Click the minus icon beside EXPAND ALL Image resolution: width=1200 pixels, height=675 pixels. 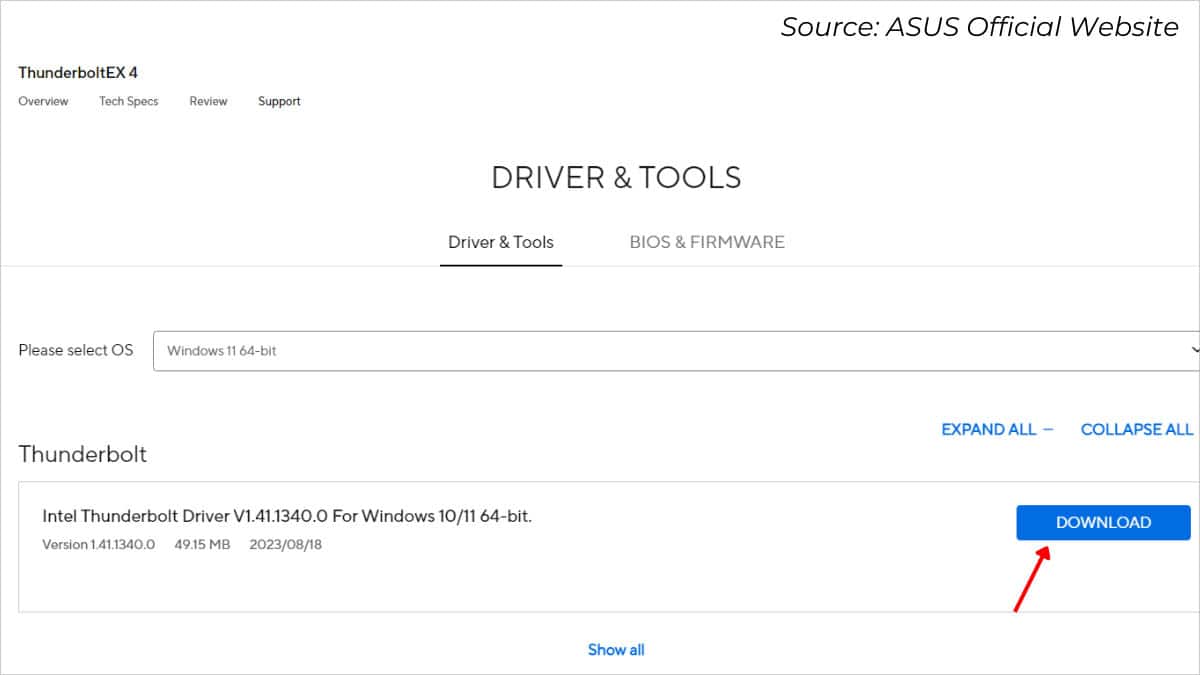click(x=1048, y=429)
